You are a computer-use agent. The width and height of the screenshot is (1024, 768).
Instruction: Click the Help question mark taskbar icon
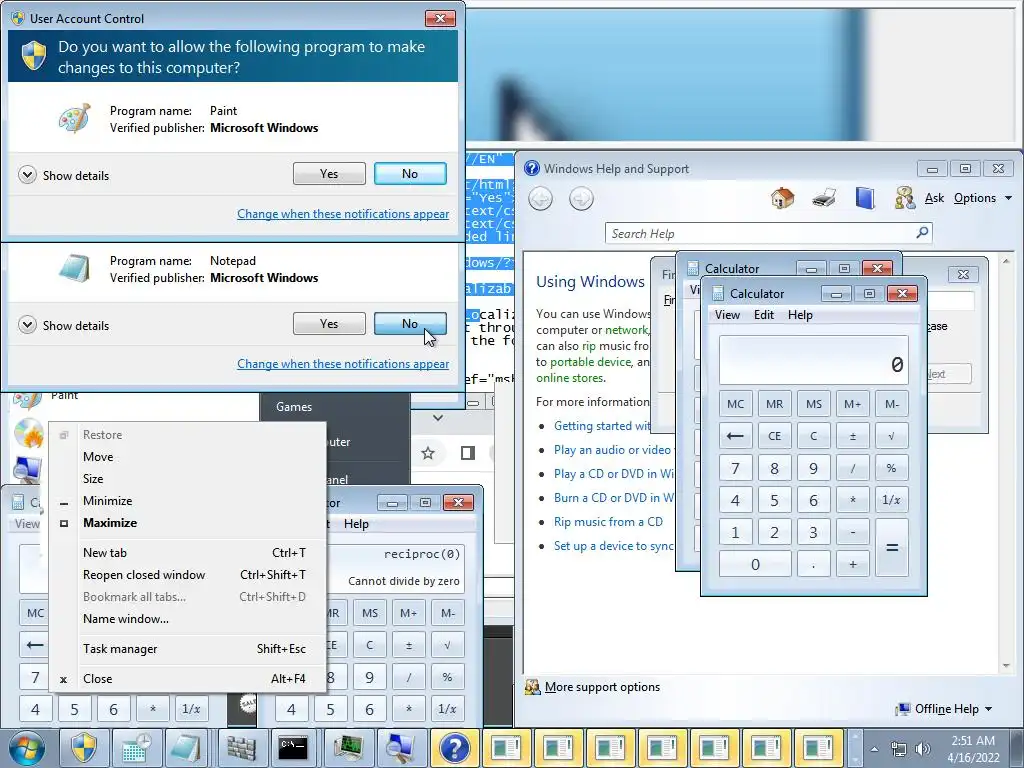pos(454,748)
